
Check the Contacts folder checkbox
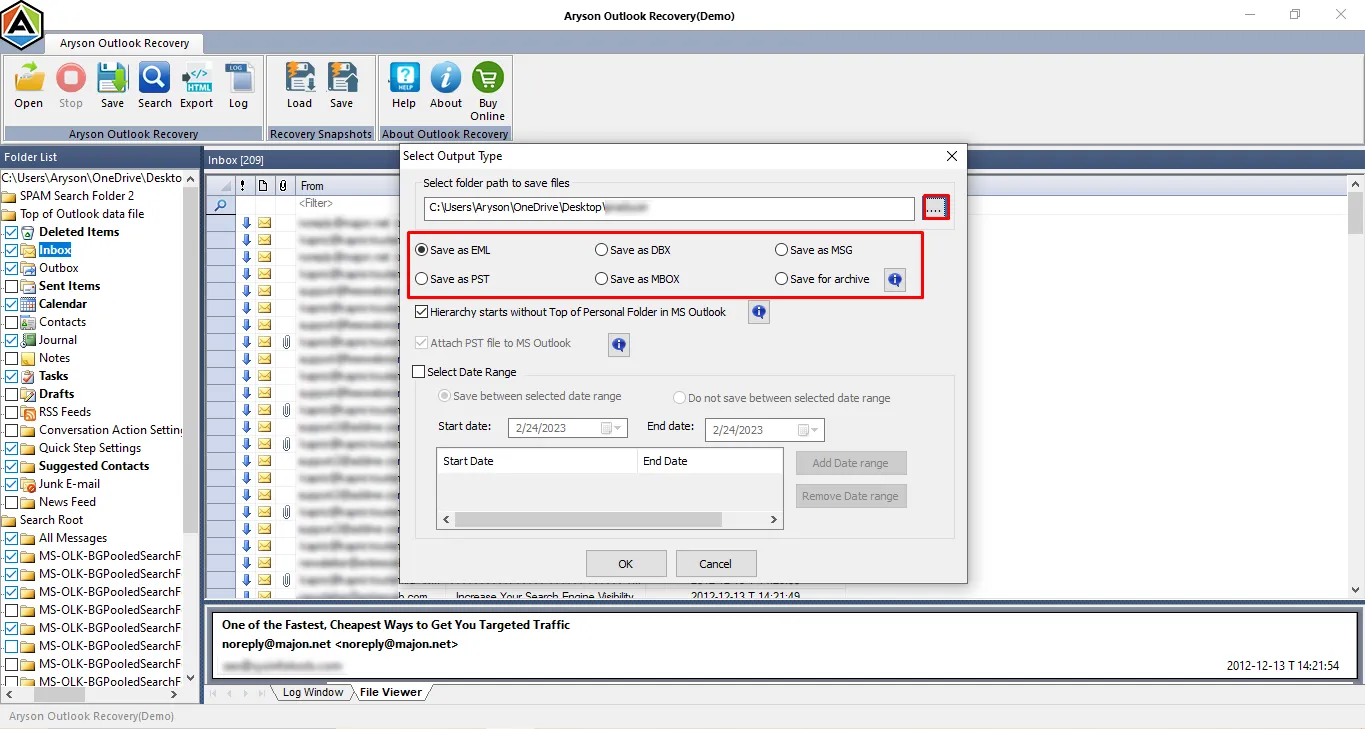coord(11,322)
